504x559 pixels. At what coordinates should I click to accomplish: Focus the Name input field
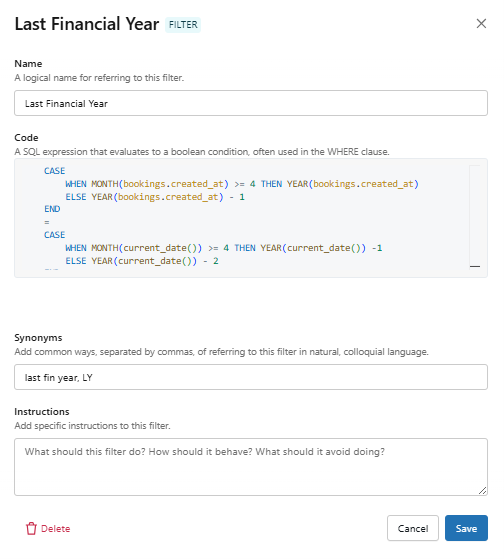pyautogui.click(x=251, y=103)
